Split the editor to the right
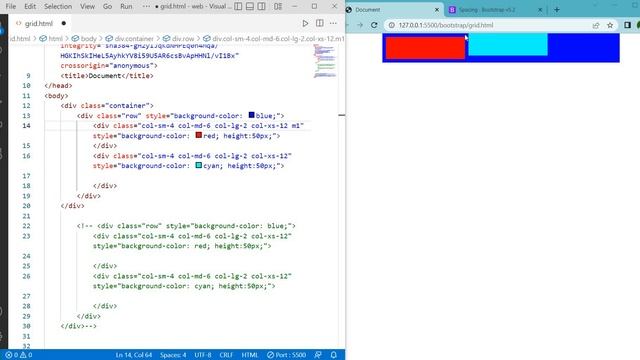Image resolution: width=640 pixels, height=360 pixels. tap(320, 23)
